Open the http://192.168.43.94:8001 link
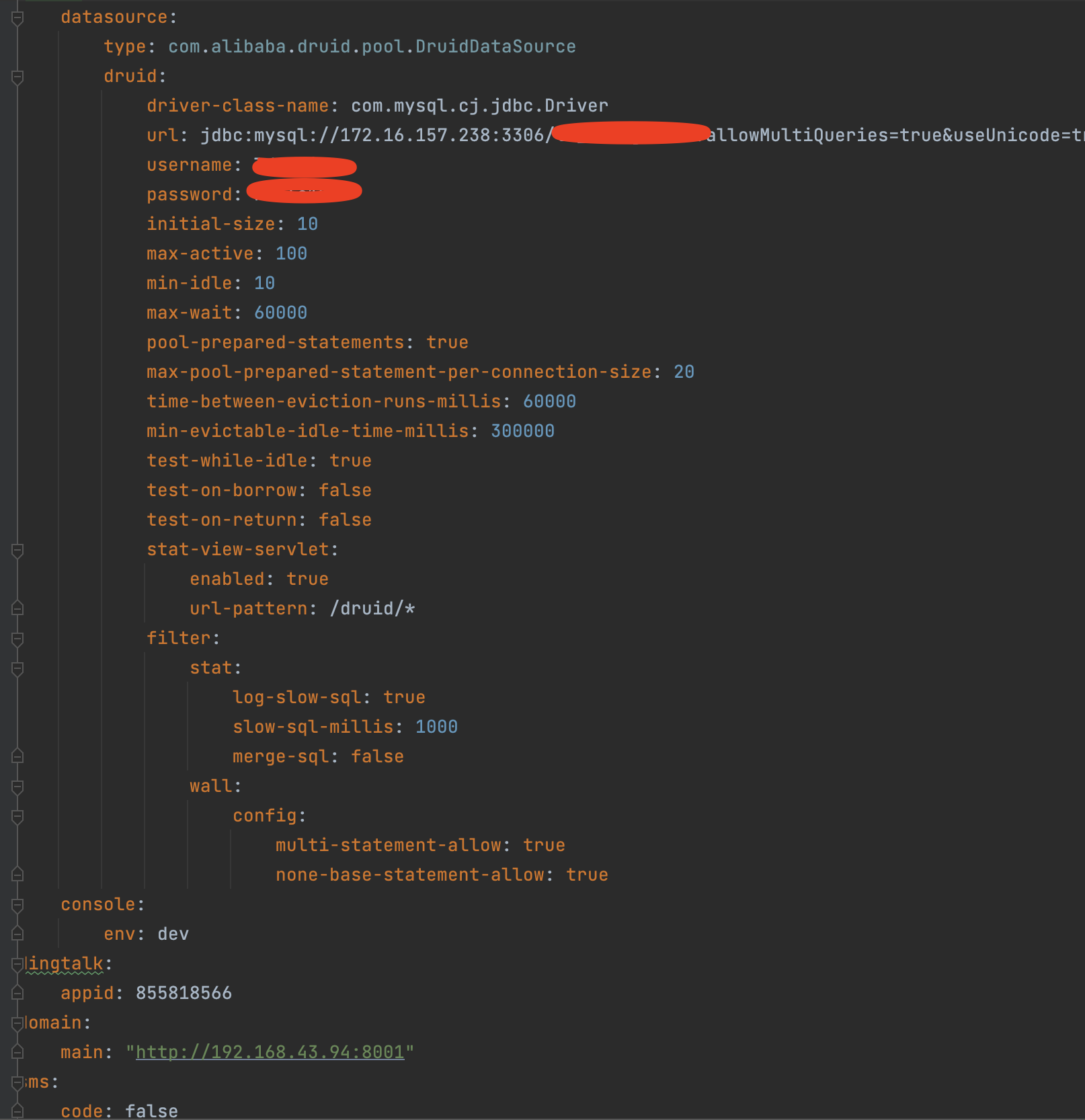Image resolution: width=1085 pixels, height=1120 pixels. pos(270,1052)
